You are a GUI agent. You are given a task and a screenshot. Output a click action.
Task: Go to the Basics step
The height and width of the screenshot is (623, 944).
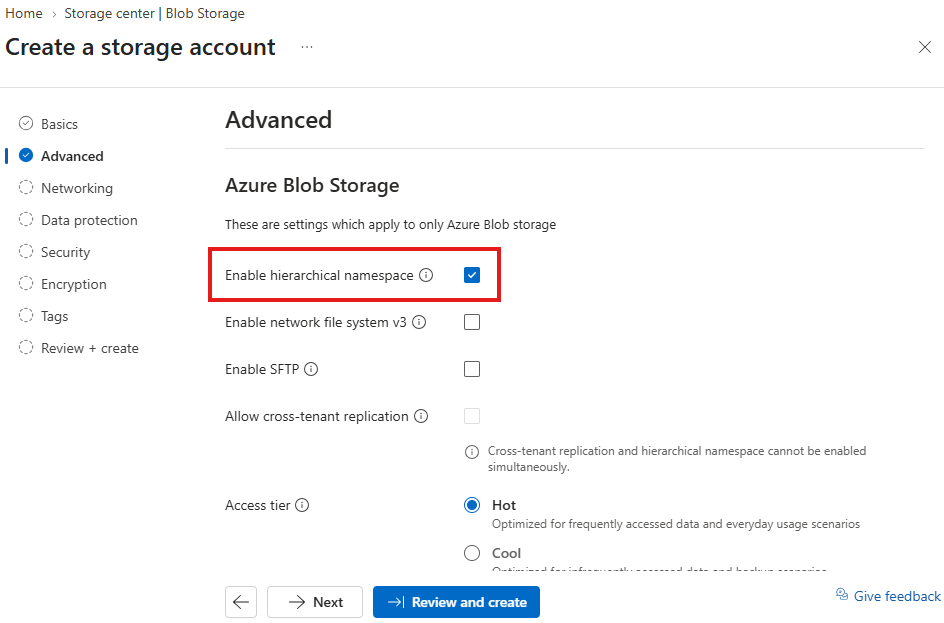click(x=48, y=124)
